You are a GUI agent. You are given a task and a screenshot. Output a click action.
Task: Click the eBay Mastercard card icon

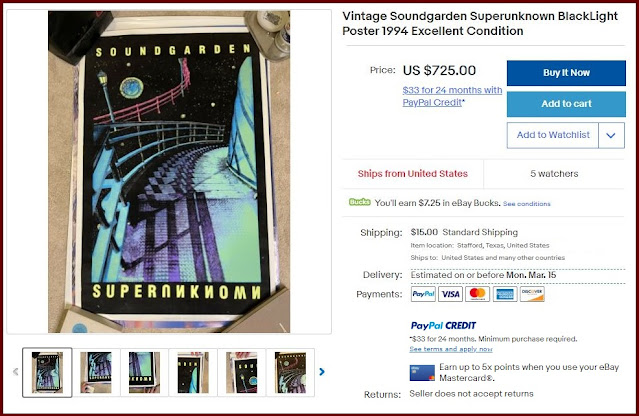(x=422, y=373)
